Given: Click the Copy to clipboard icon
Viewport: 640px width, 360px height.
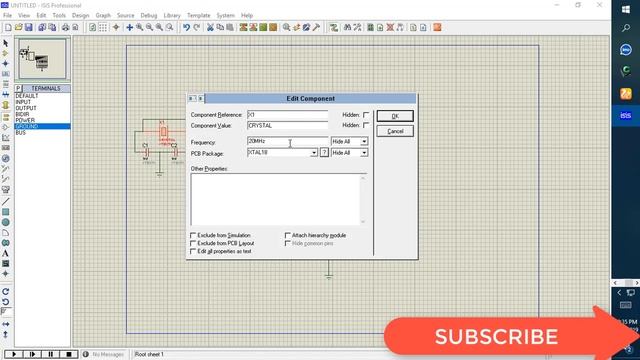Looking at the screenshot, I should point(220,27).
